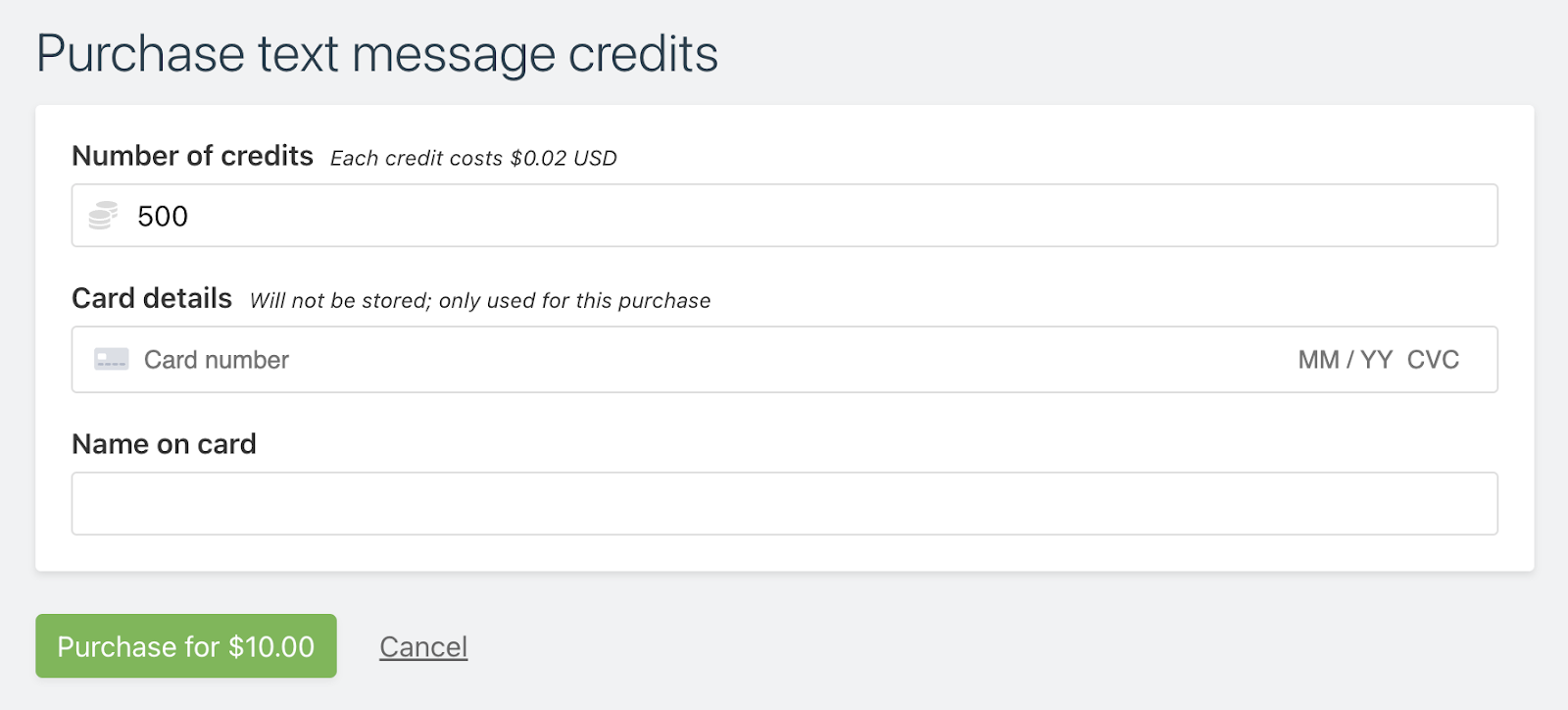This screenshot has width=1568, height=710.
Task: Click the "Card details" label
Action: [x=152, y=298]
